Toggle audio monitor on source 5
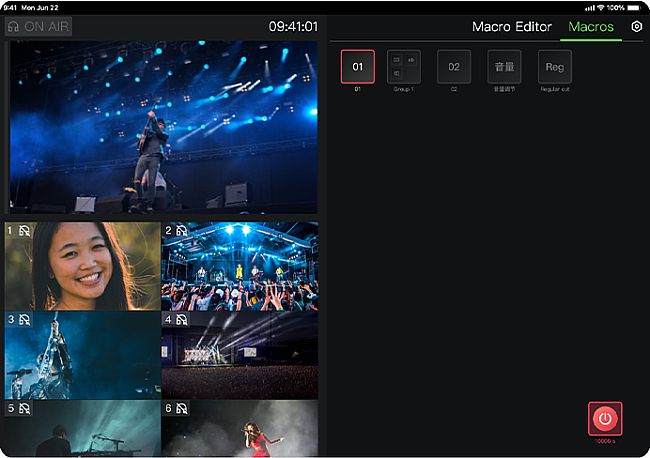The image size is (650, 458). click(x=24, y=409)
